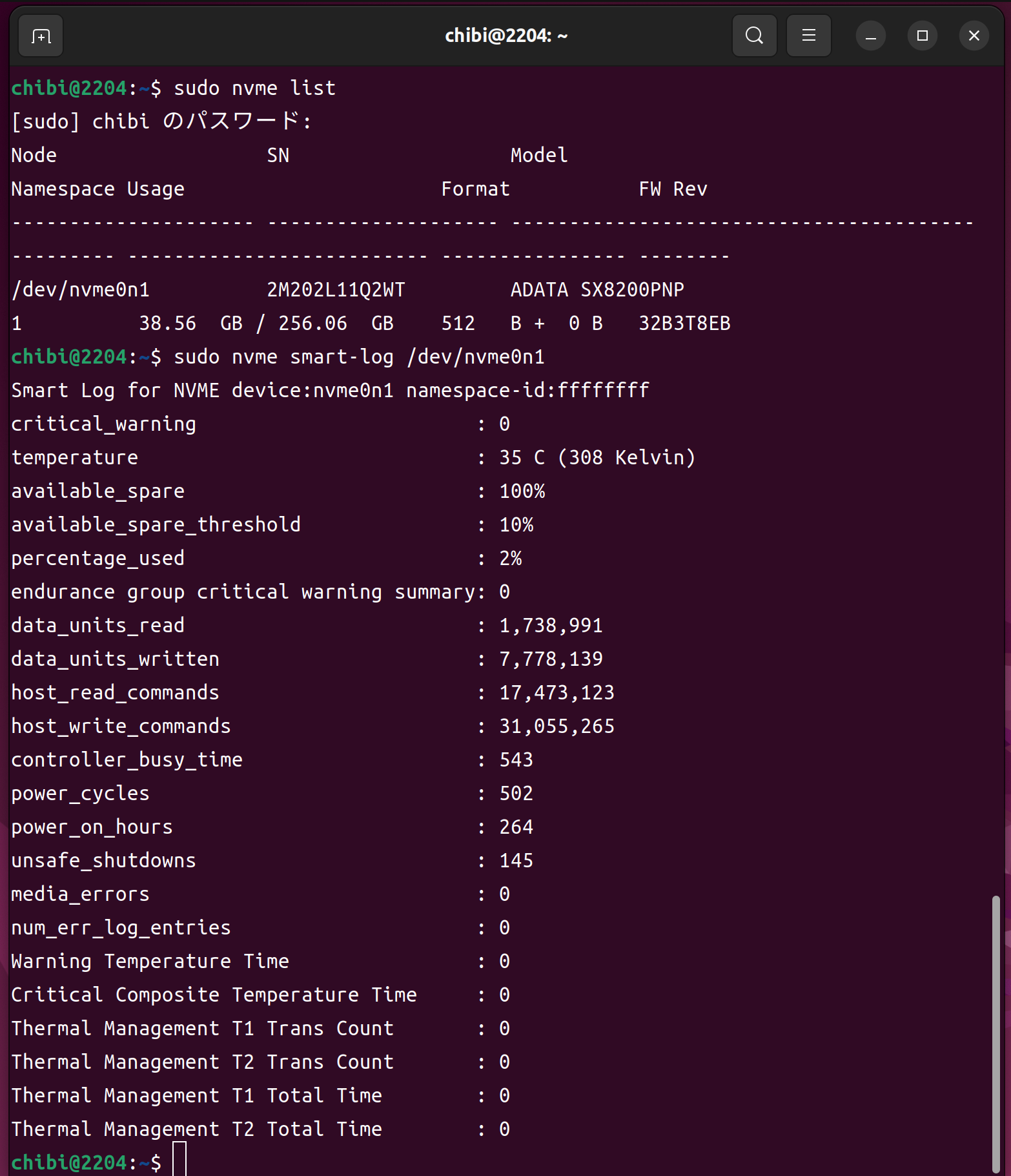Click the serial number 2M202L11Q2WT

coord(336,290)
